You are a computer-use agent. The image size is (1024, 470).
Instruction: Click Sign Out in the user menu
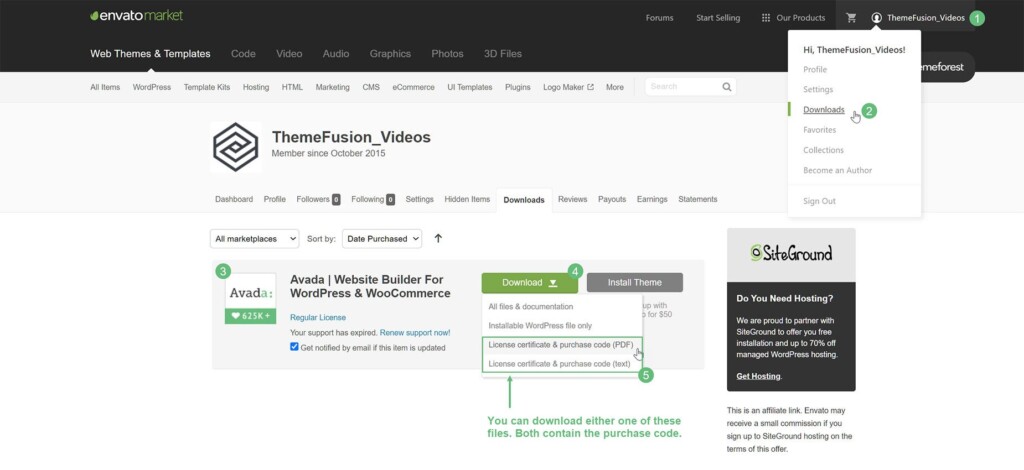pyautogui.click(x=819, y=201)
